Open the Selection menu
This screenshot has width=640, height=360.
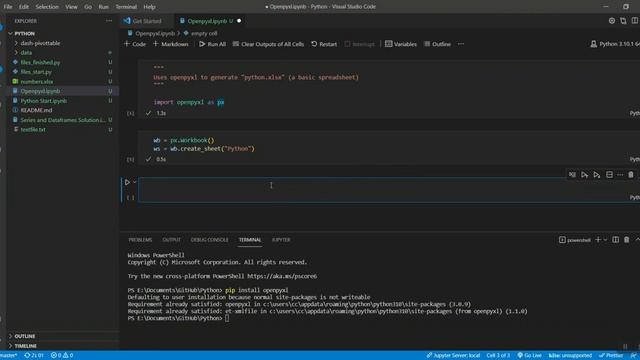(47, 7)
